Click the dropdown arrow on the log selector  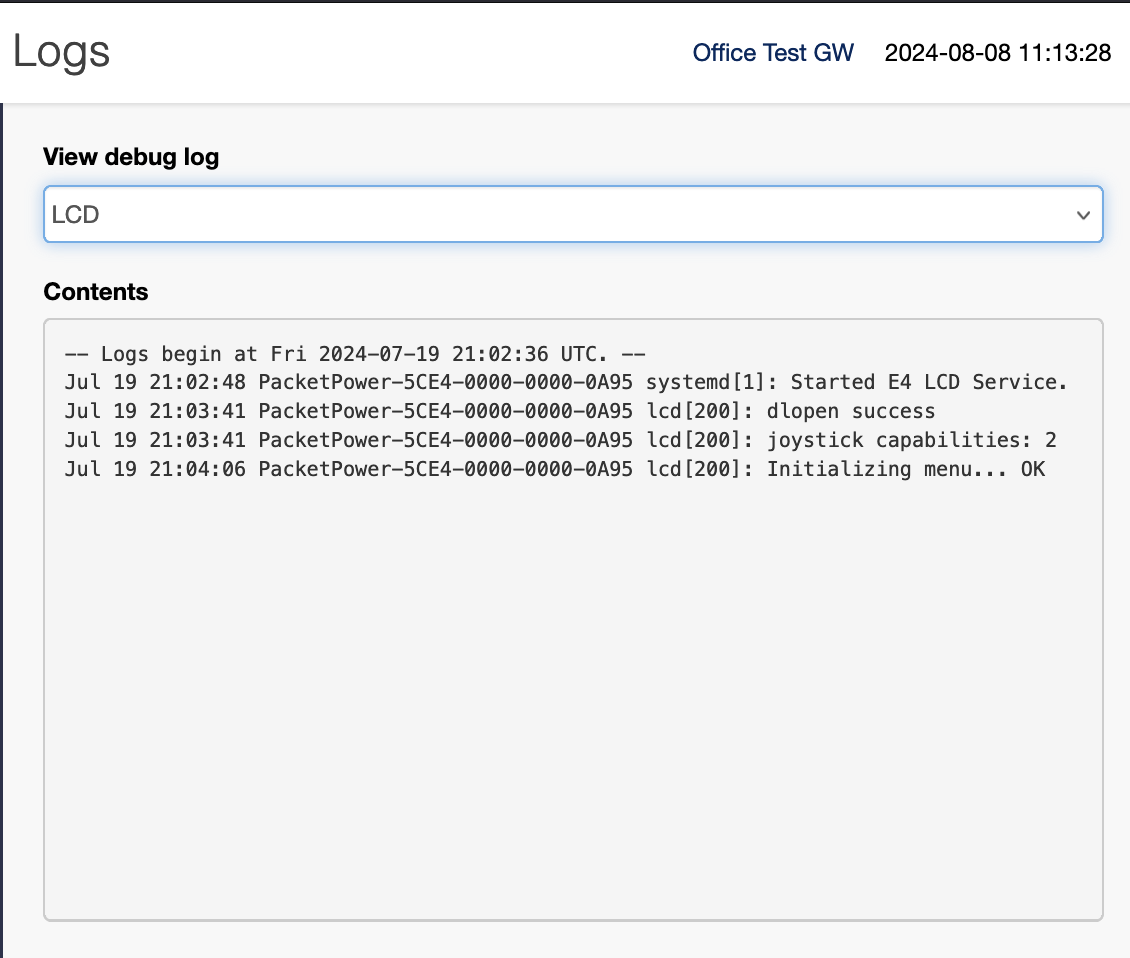[x=1083, y=214]
